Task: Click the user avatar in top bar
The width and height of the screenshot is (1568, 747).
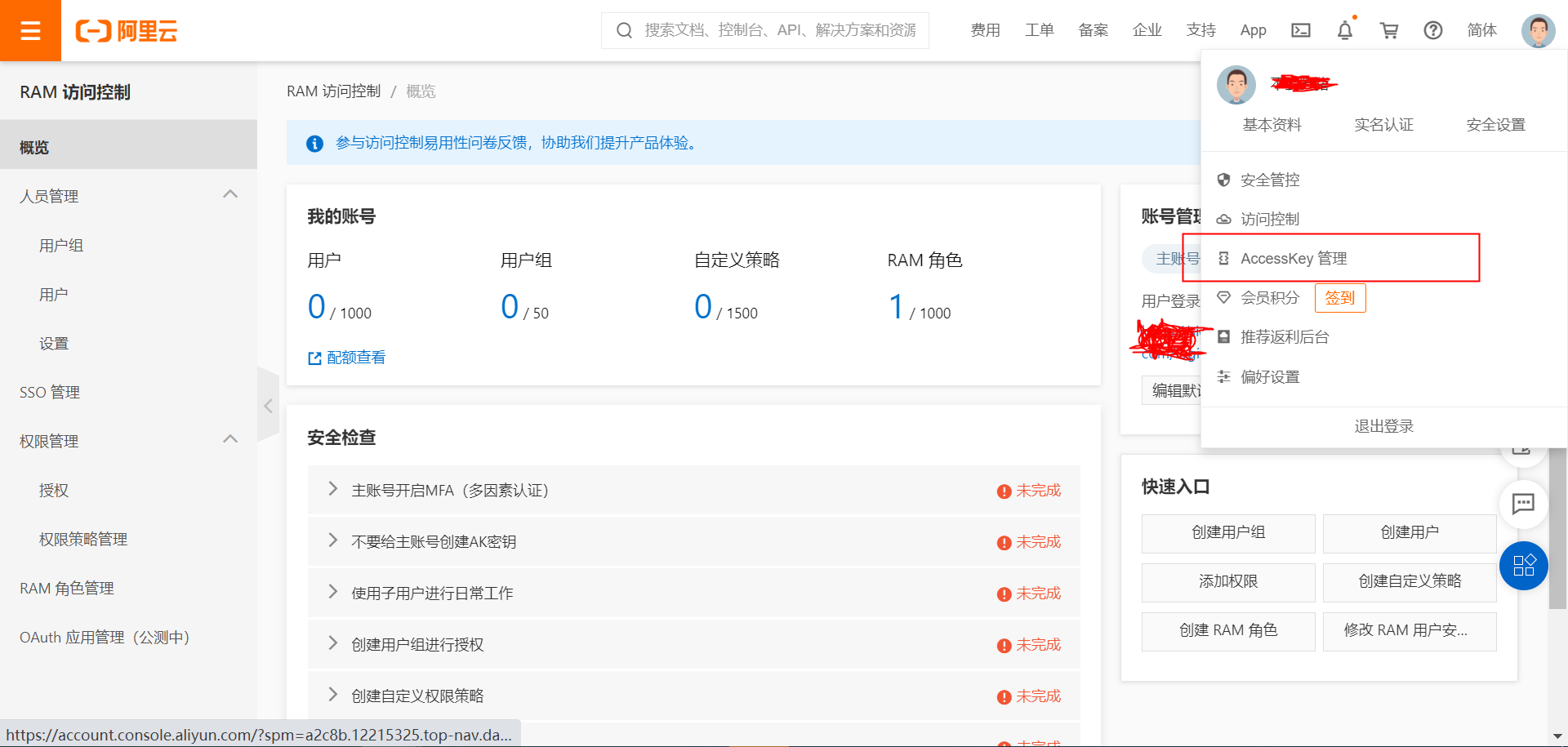Action: [1539, 31]
